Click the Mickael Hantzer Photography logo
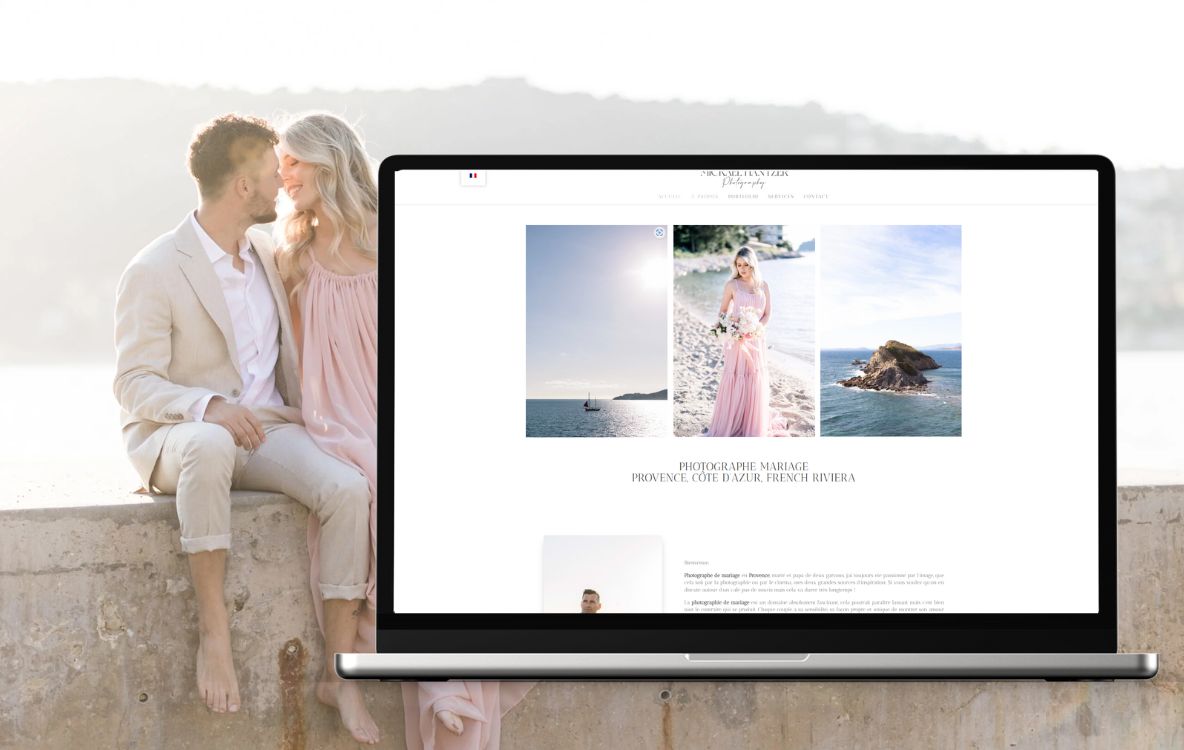 [x=744, y=178]
